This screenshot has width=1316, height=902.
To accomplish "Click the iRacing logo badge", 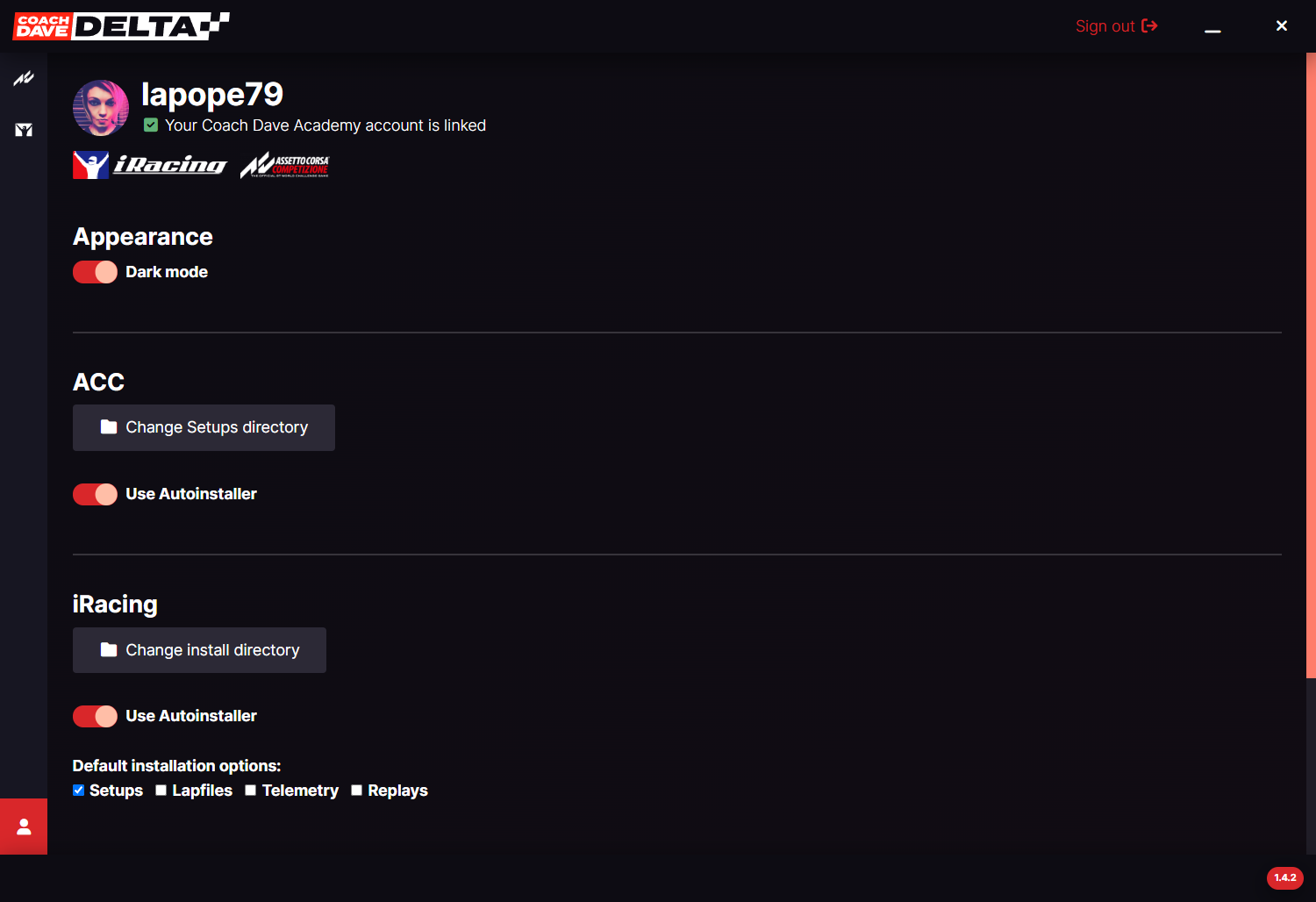I will tap(150, 165).
